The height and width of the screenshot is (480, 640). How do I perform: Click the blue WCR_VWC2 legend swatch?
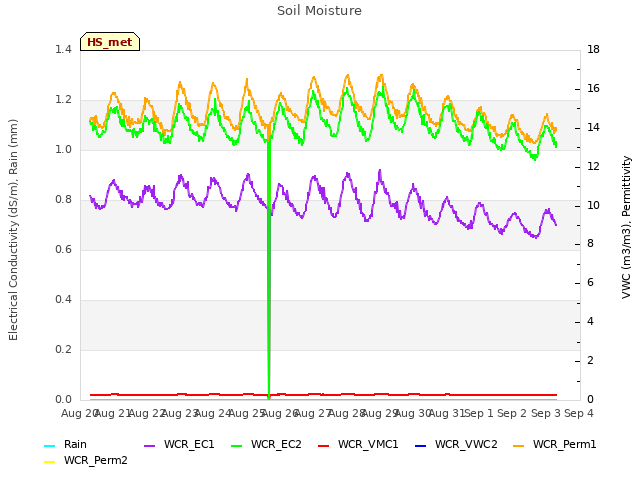tap(420, 446)
